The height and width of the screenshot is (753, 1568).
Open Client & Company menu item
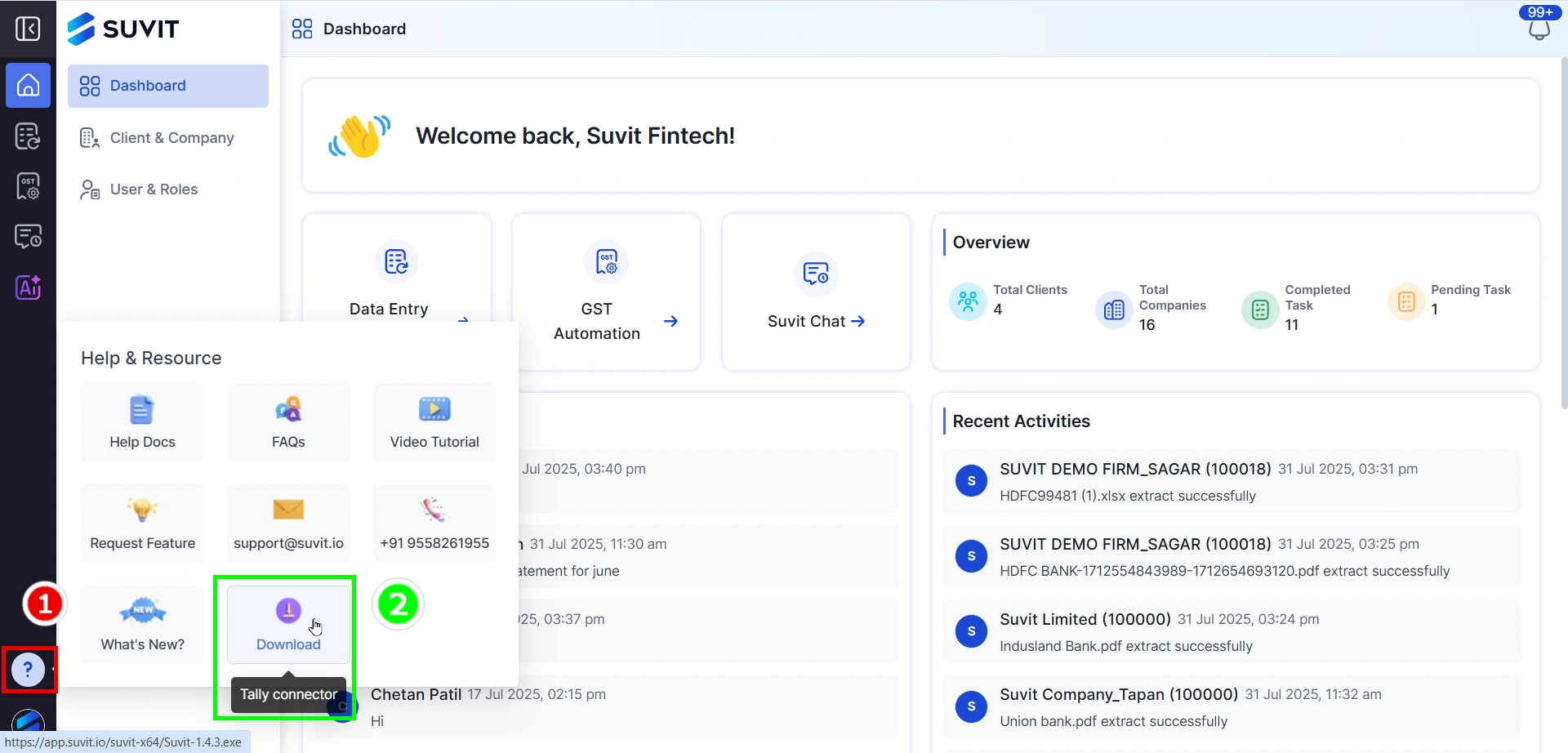point(171,138)
